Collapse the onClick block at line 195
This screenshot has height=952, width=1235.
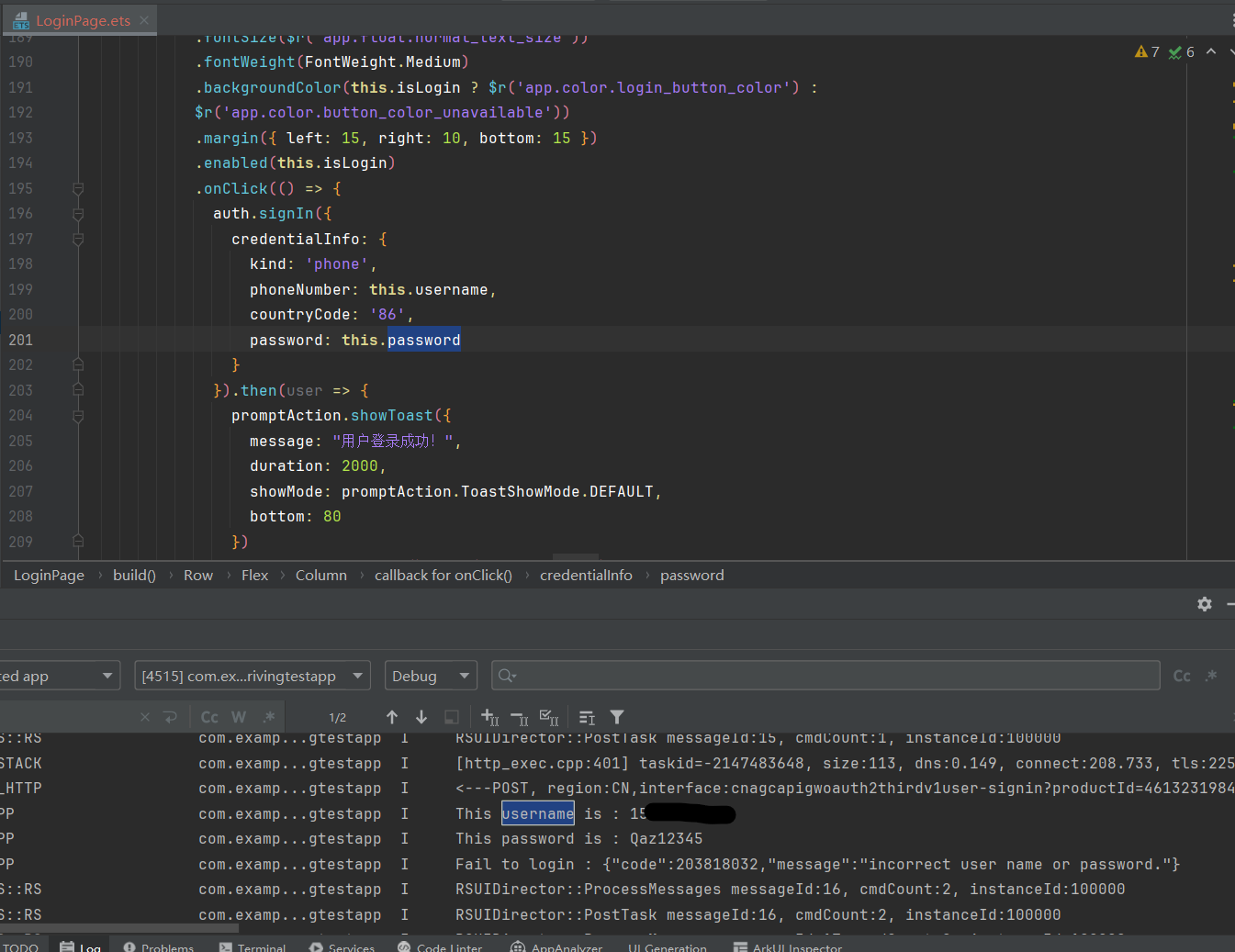[78, 188]
